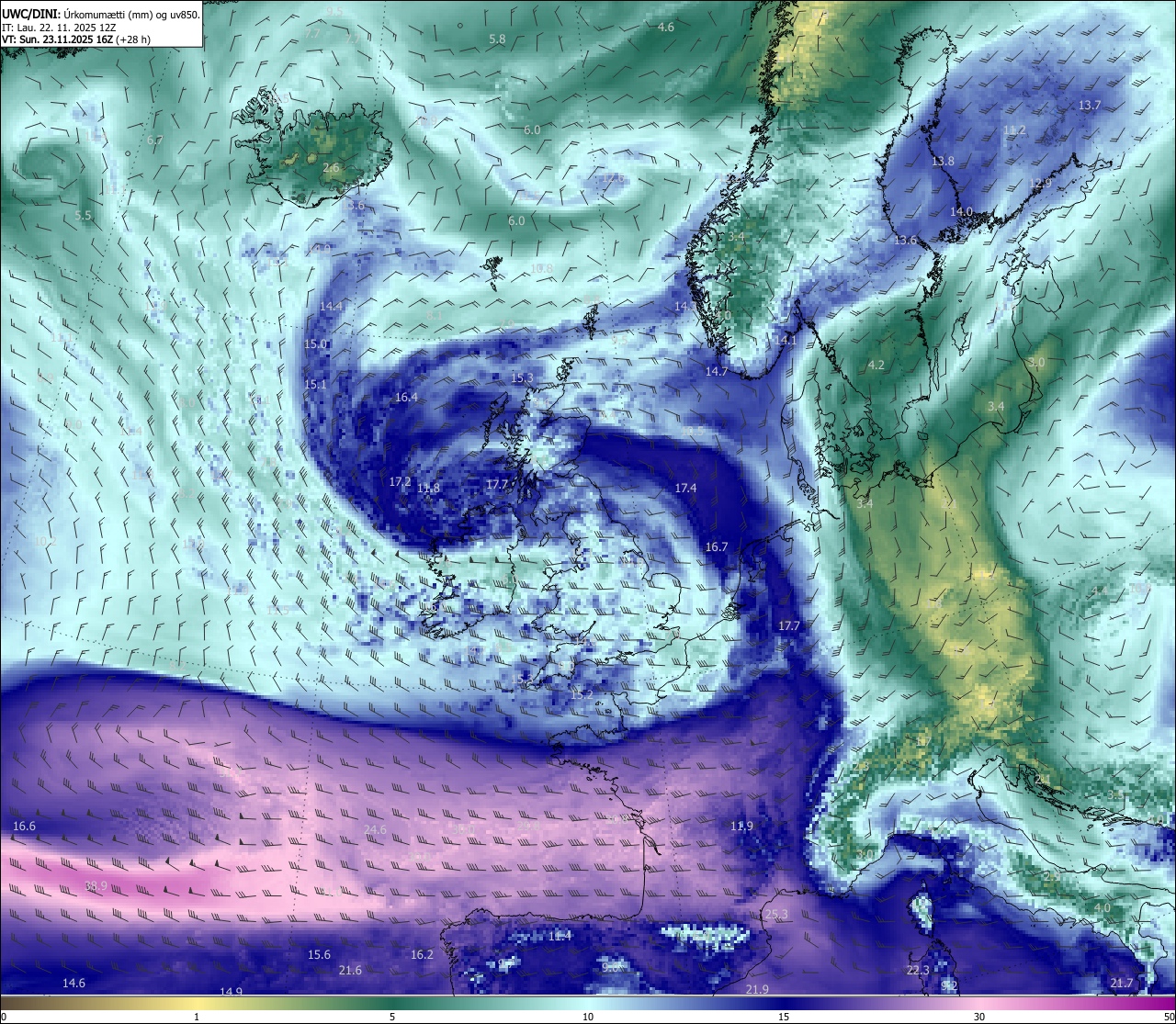Click the 17.2 value west of Scotland

pyautogui.click(x=400, y=482)
